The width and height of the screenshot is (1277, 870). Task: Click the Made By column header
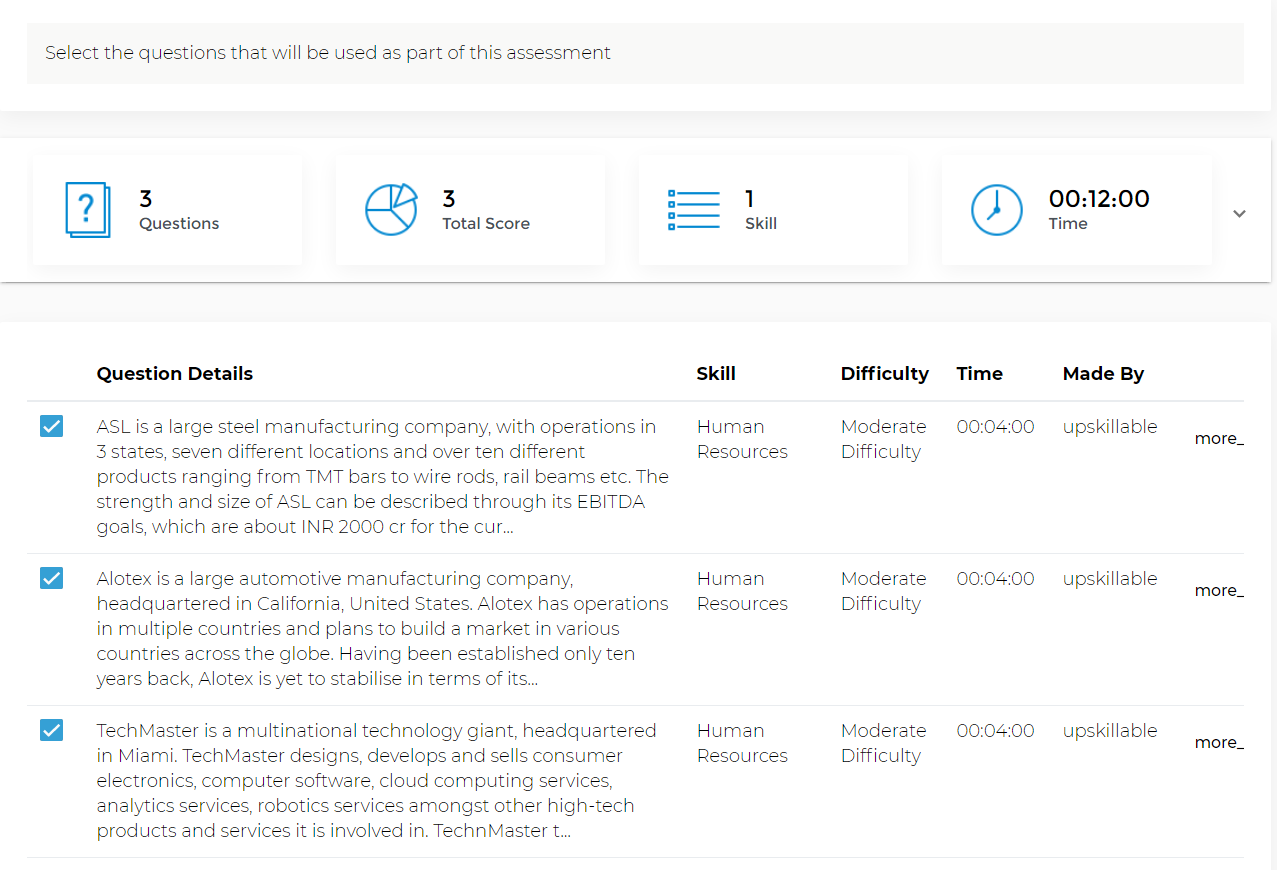1103,374
